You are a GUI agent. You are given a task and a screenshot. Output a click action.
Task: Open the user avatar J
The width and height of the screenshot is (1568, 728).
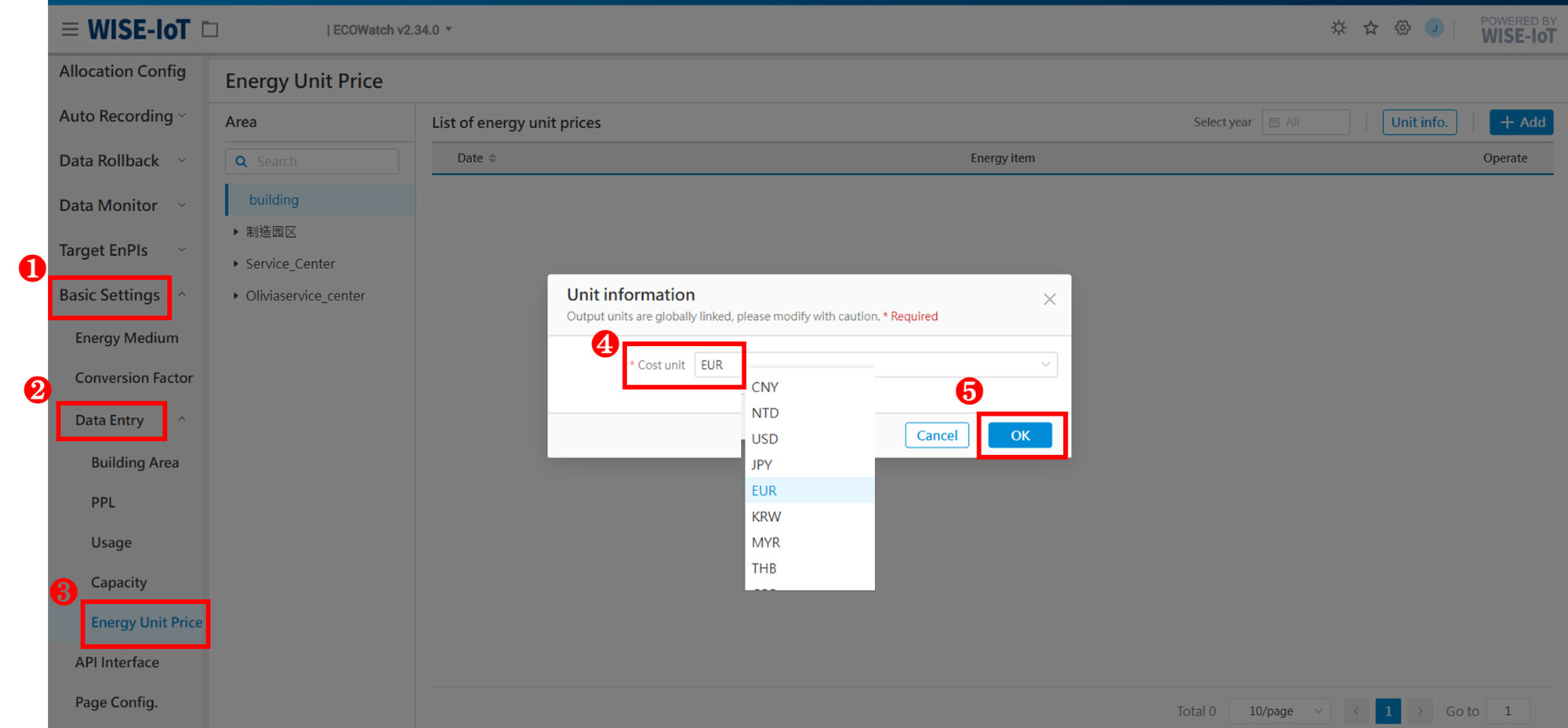tap(1435, 28)
